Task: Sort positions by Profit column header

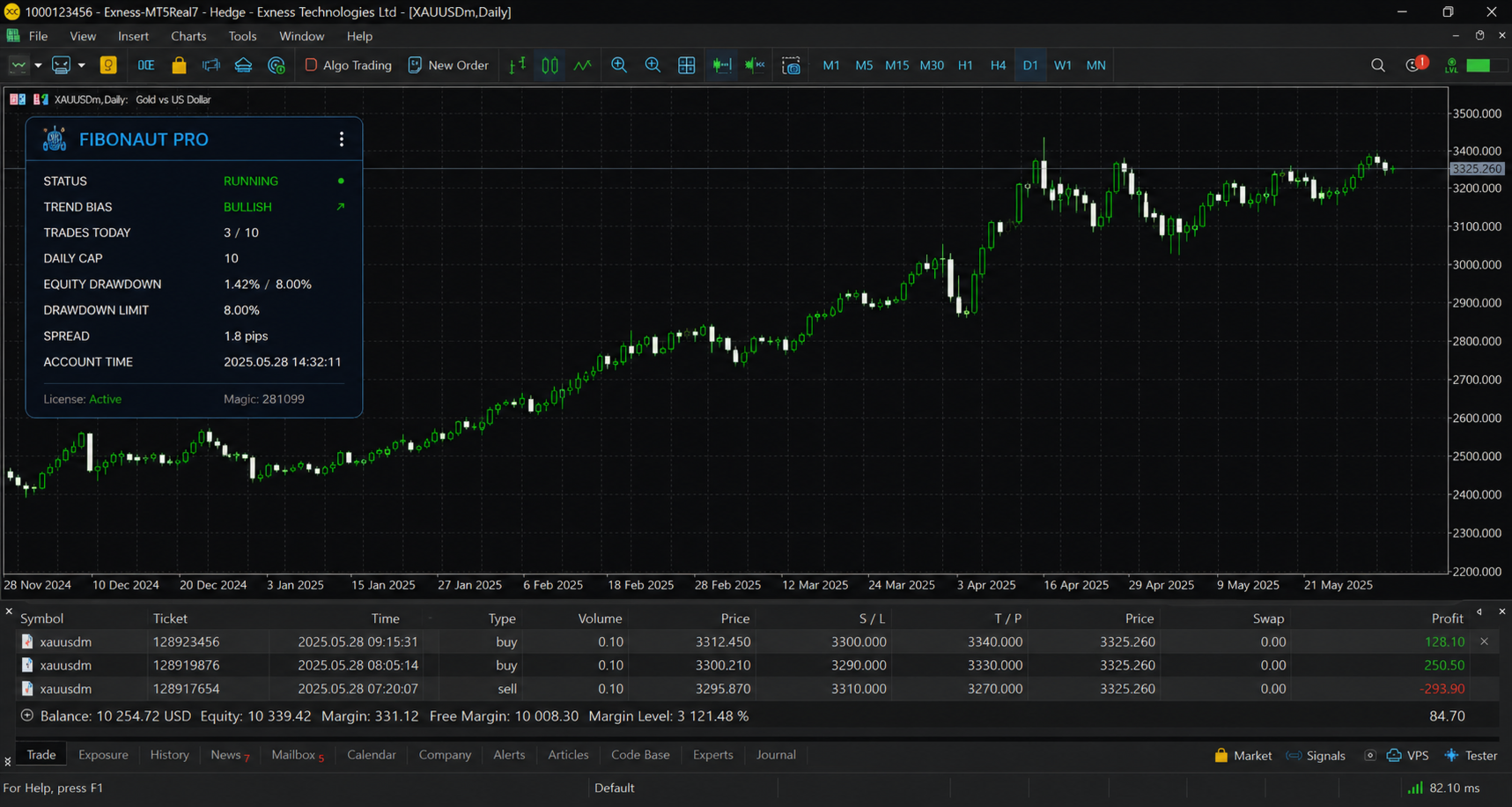Action: click(1447, 618)
